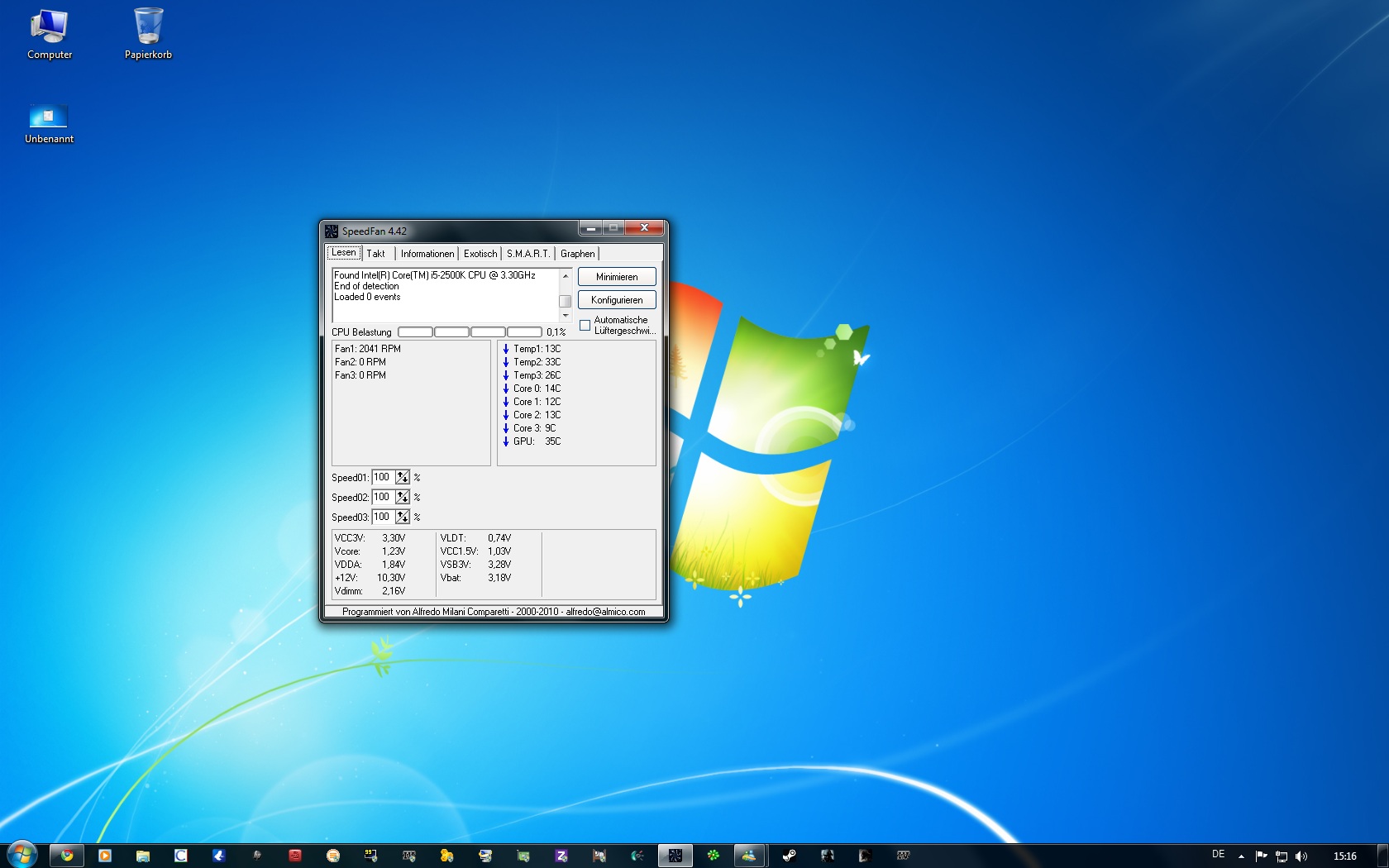
Task: Open the Windows Start menu orb
Action: click(x=22, y=855)
